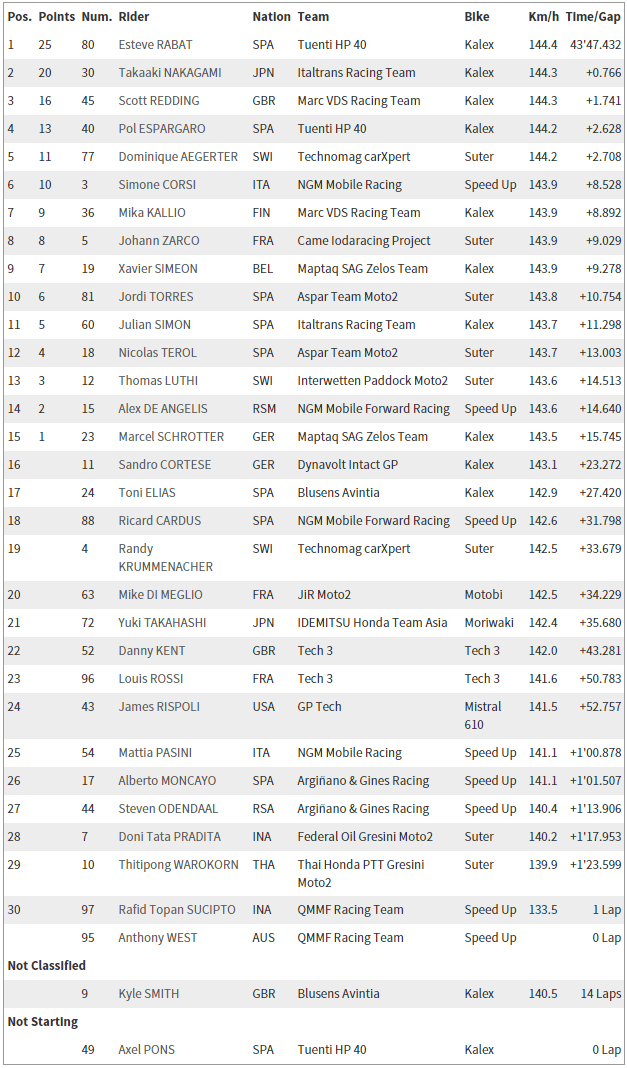Image resolution: width=627 pixels, height=1068 pixels.
Task: Click the Not Classified section heading
Action: point(47,966)
